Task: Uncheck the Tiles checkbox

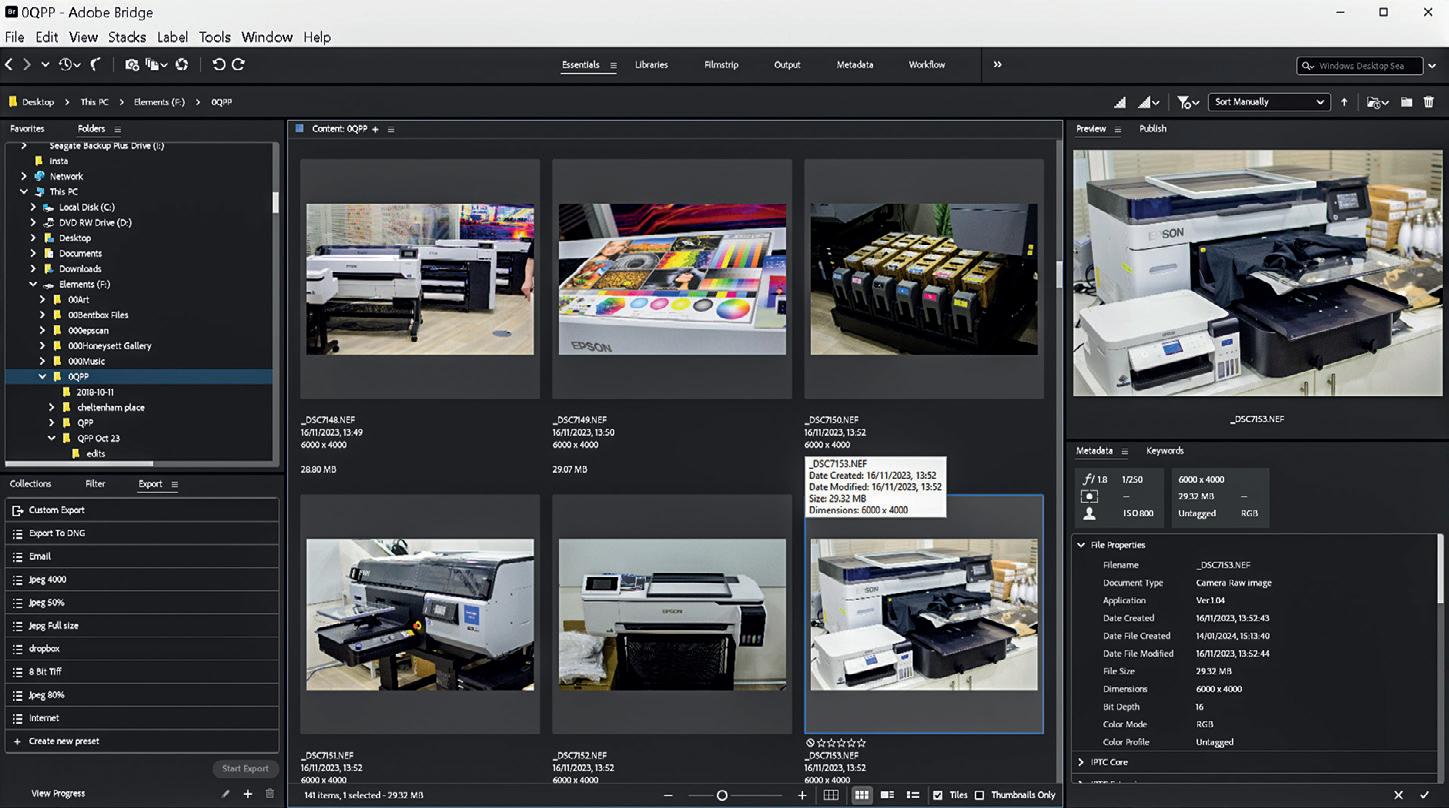Action: pyautogui.click(x=937, y=795)
